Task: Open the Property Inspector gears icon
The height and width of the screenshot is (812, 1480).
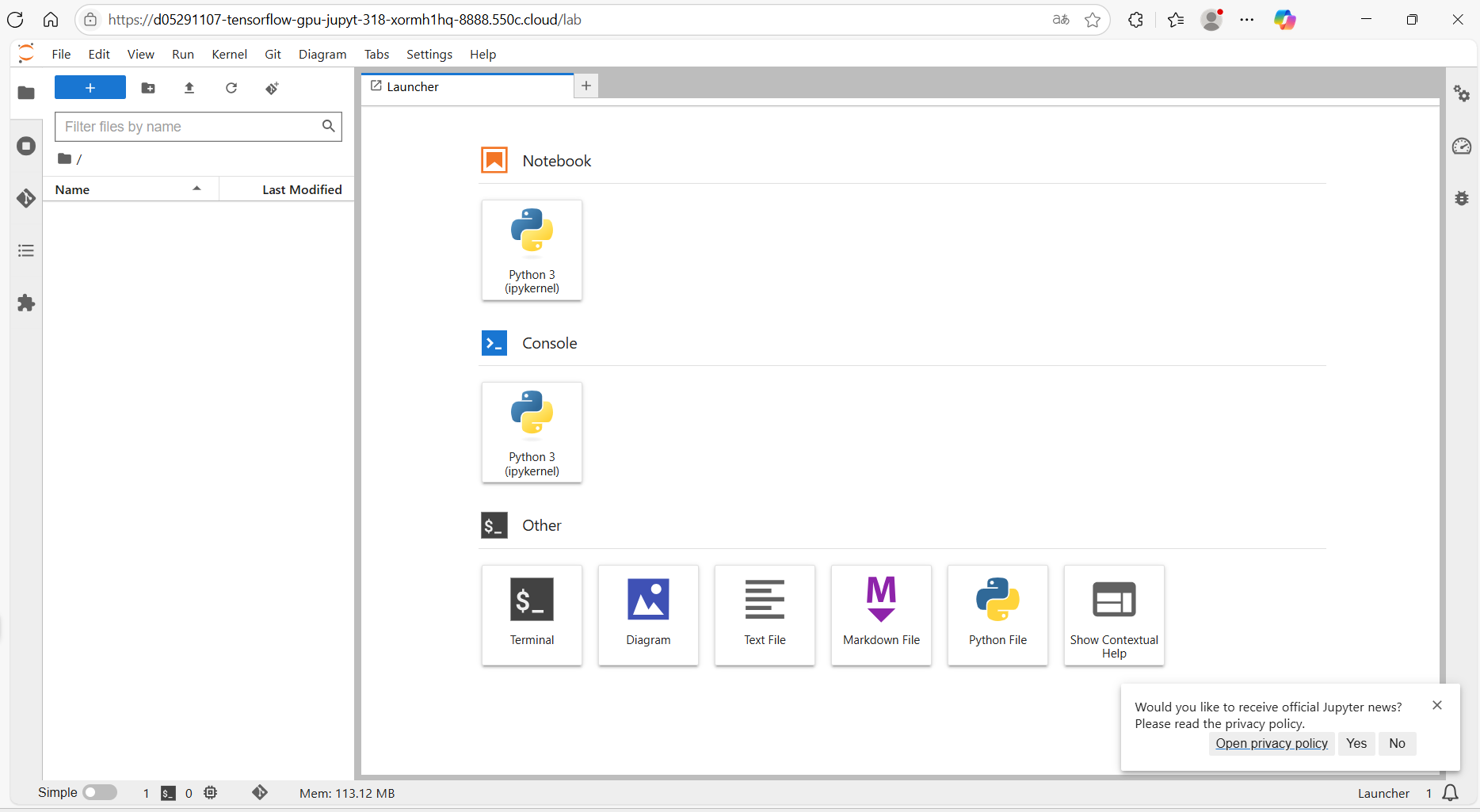Action: (x=1462, y=93)
